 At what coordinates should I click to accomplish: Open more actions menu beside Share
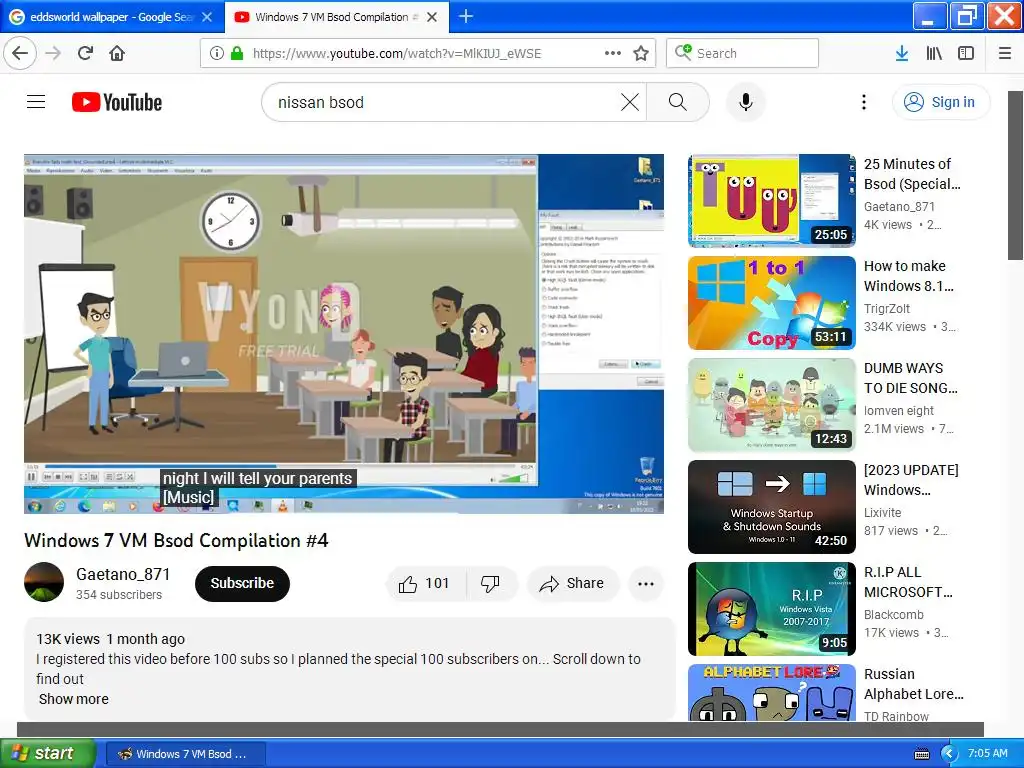click(645, 583)
